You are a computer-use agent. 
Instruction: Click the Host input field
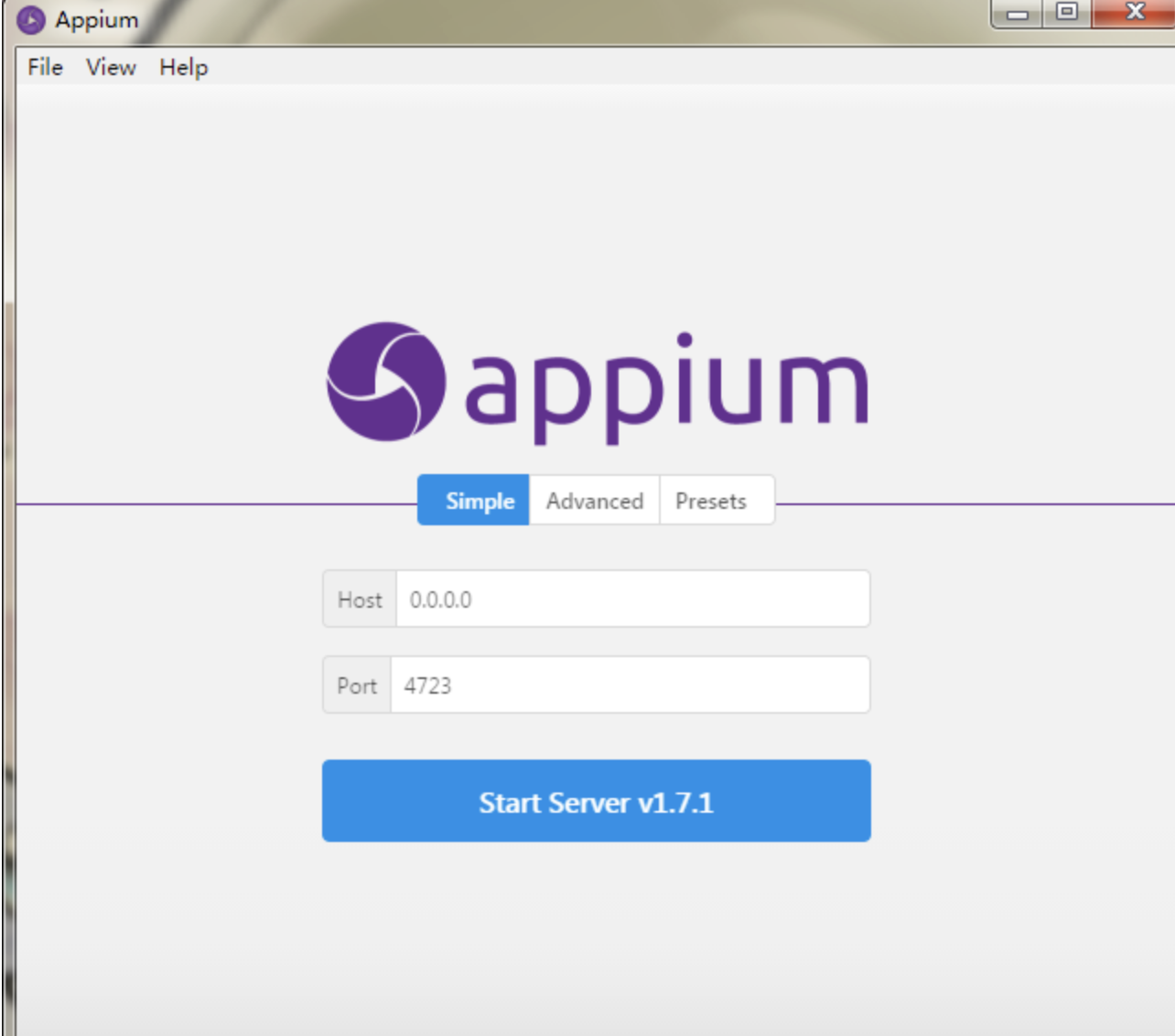632,599
